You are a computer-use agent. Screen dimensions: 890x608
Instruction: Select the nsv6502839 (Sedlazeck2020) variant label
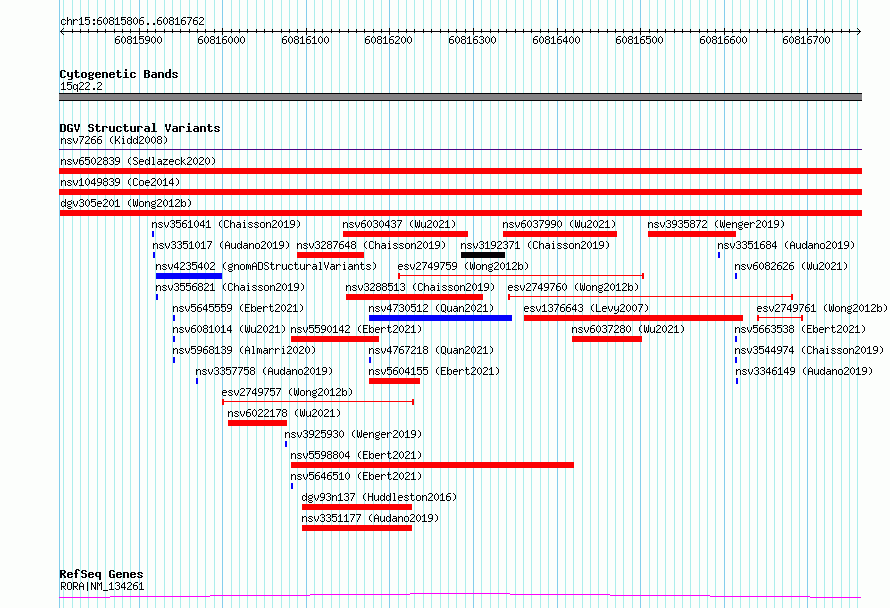tap(138, 161)
